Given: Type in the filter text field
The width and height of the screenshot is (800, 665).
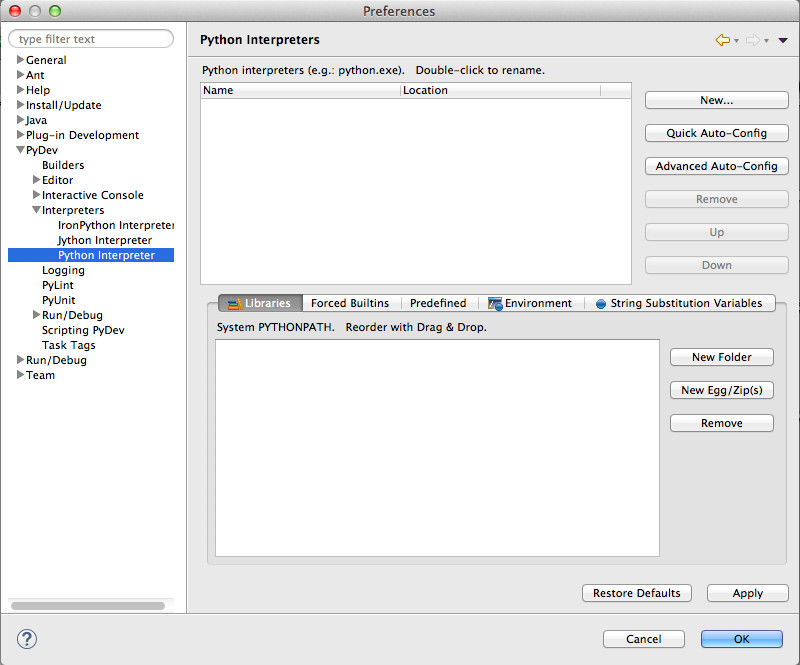Looking at the screenshot, I should tap(90, 39).
